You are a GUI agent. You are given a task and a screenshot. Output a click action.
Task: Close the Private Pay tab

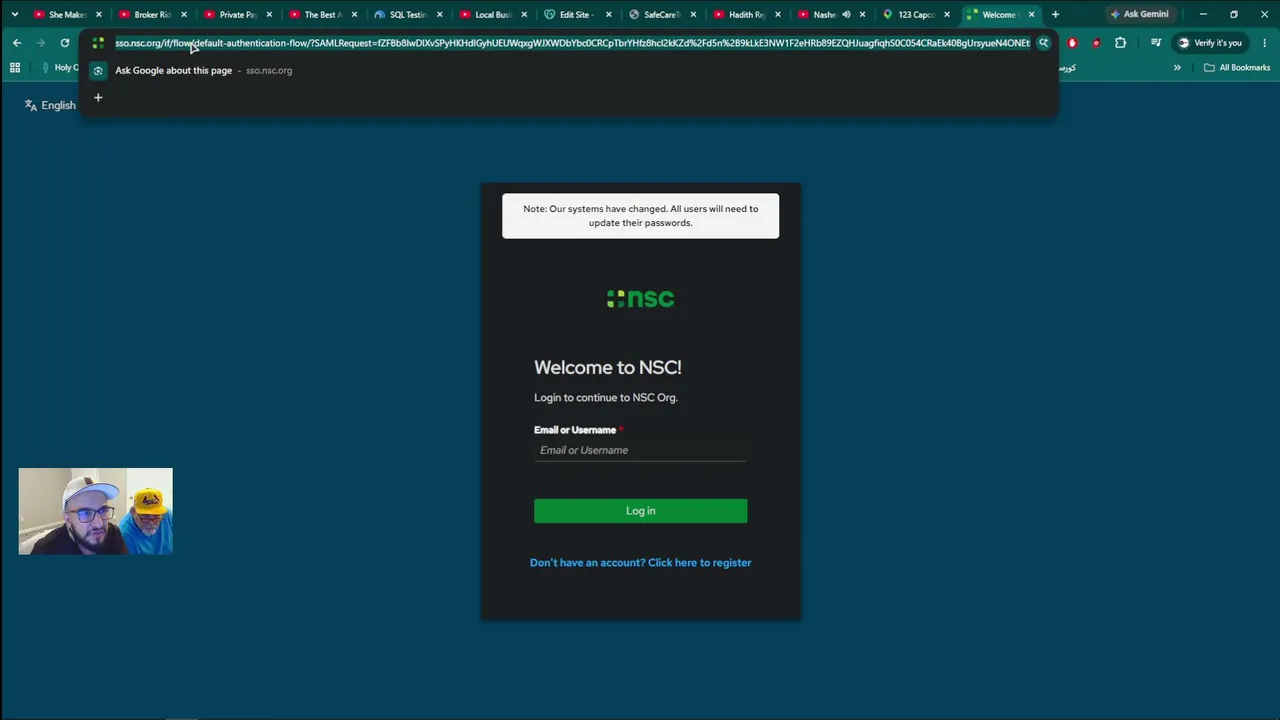click(269, 15)
